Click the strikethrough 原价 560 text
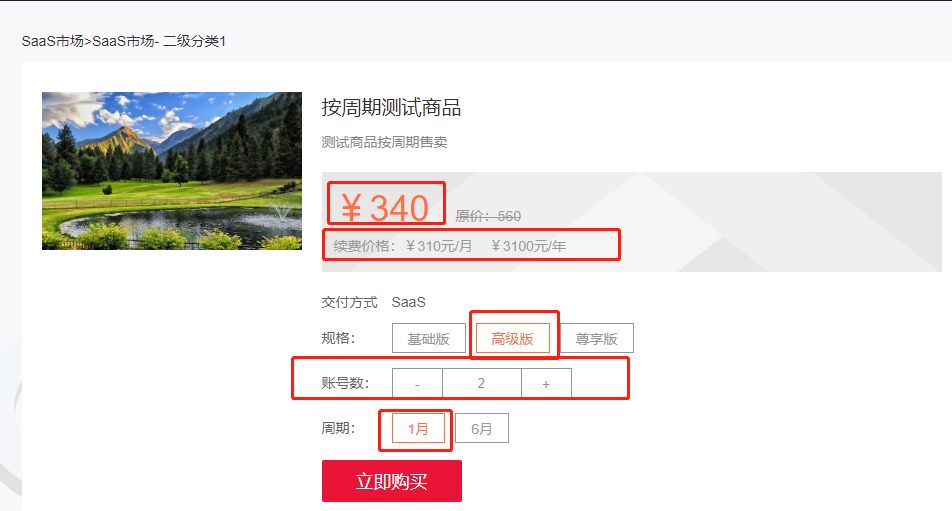 click(488, 216)
